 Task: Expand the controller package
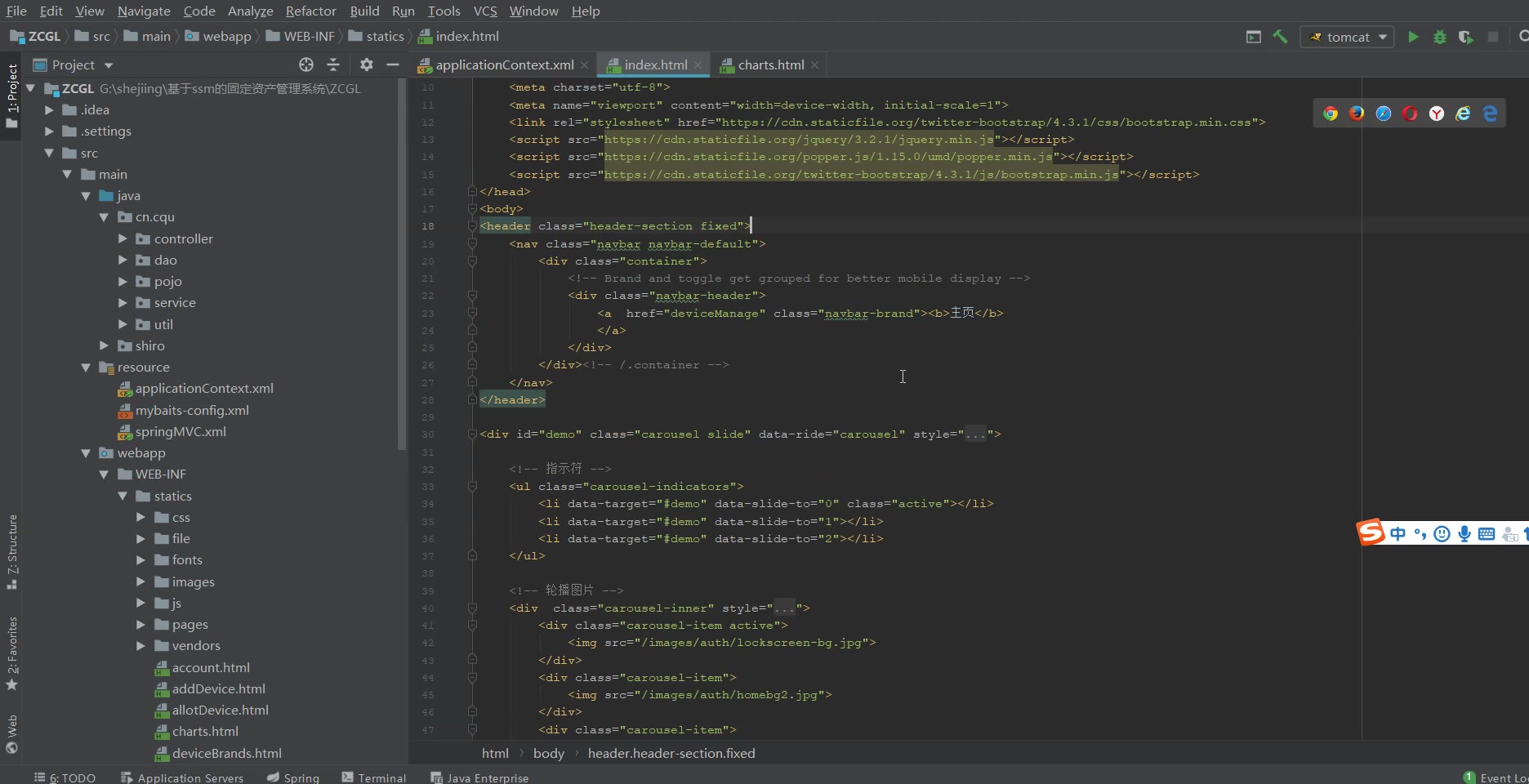click(123, 238)
